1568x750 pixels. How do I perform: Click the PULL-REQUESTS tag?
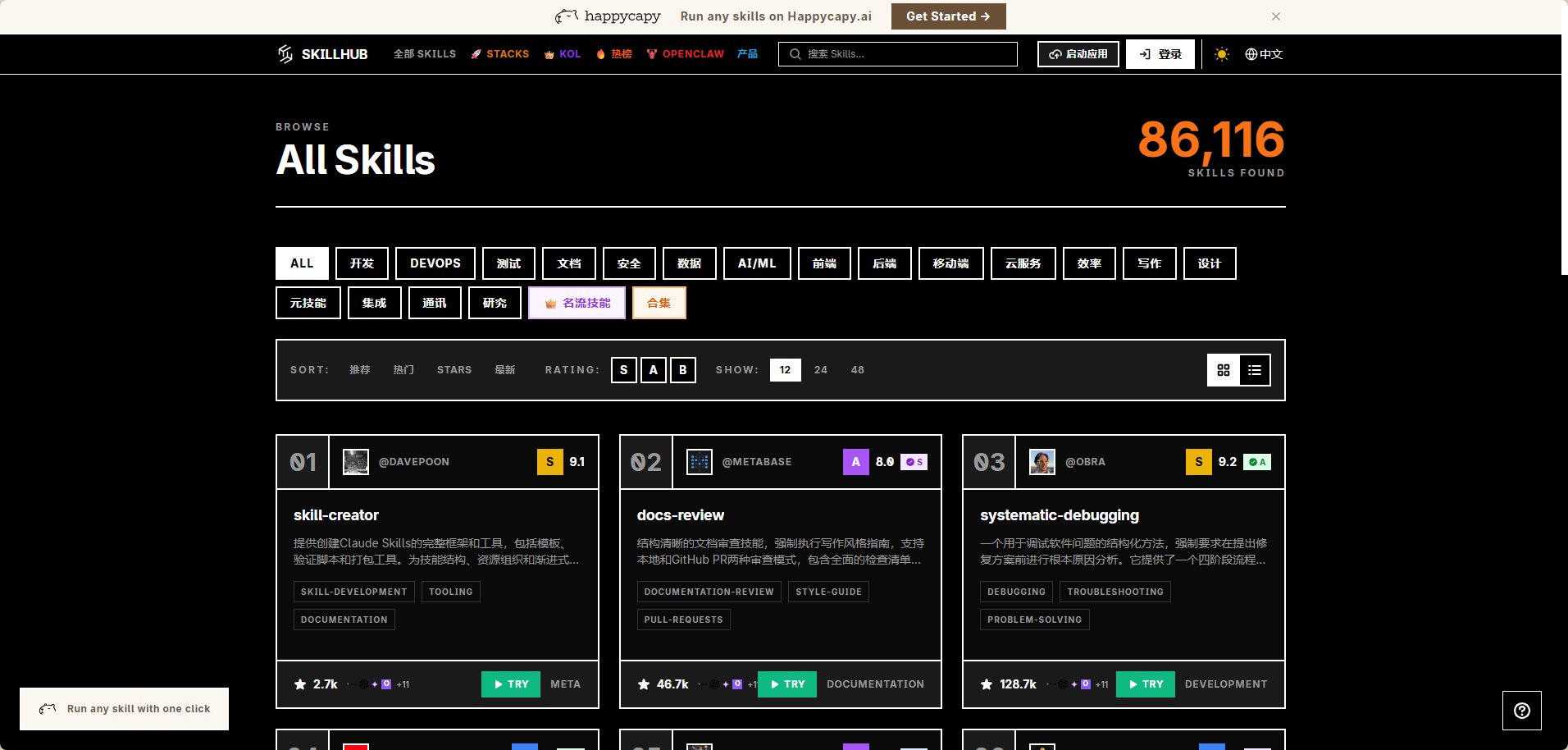[x=684, y=620]
